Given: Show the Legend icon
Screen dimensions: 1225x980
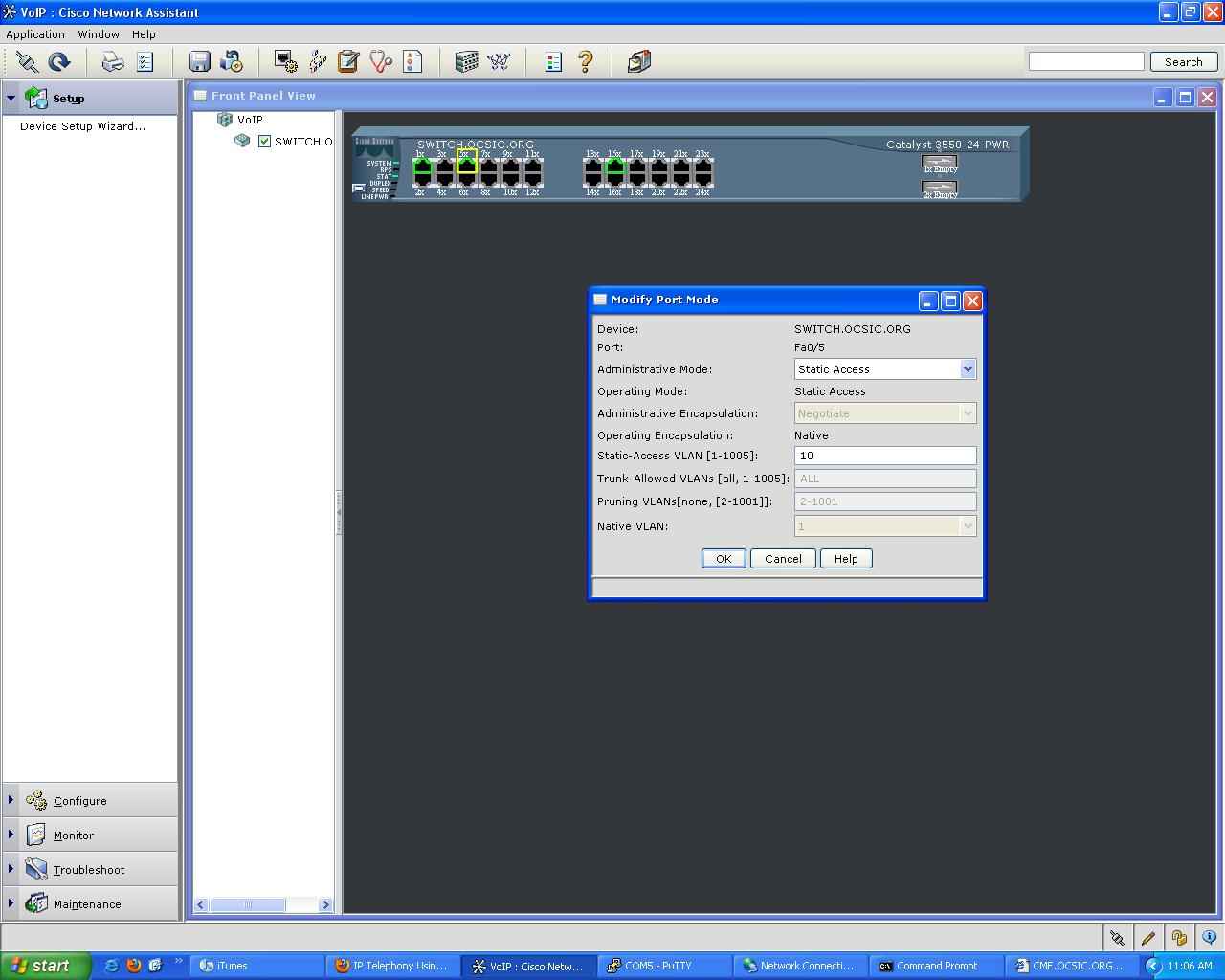Looking at the screenshot, I should [553, 62].
